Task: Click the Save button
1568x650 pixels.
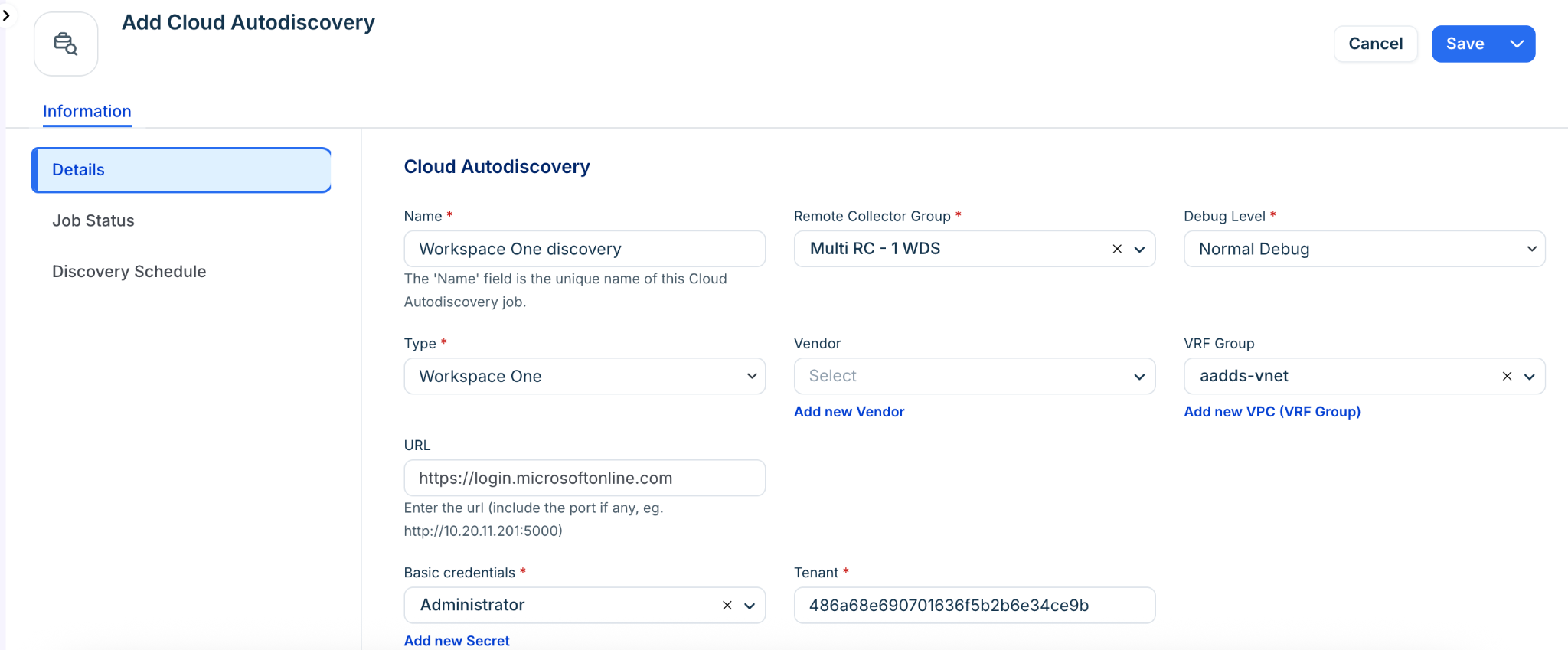Action: [x=1465, y=44]
